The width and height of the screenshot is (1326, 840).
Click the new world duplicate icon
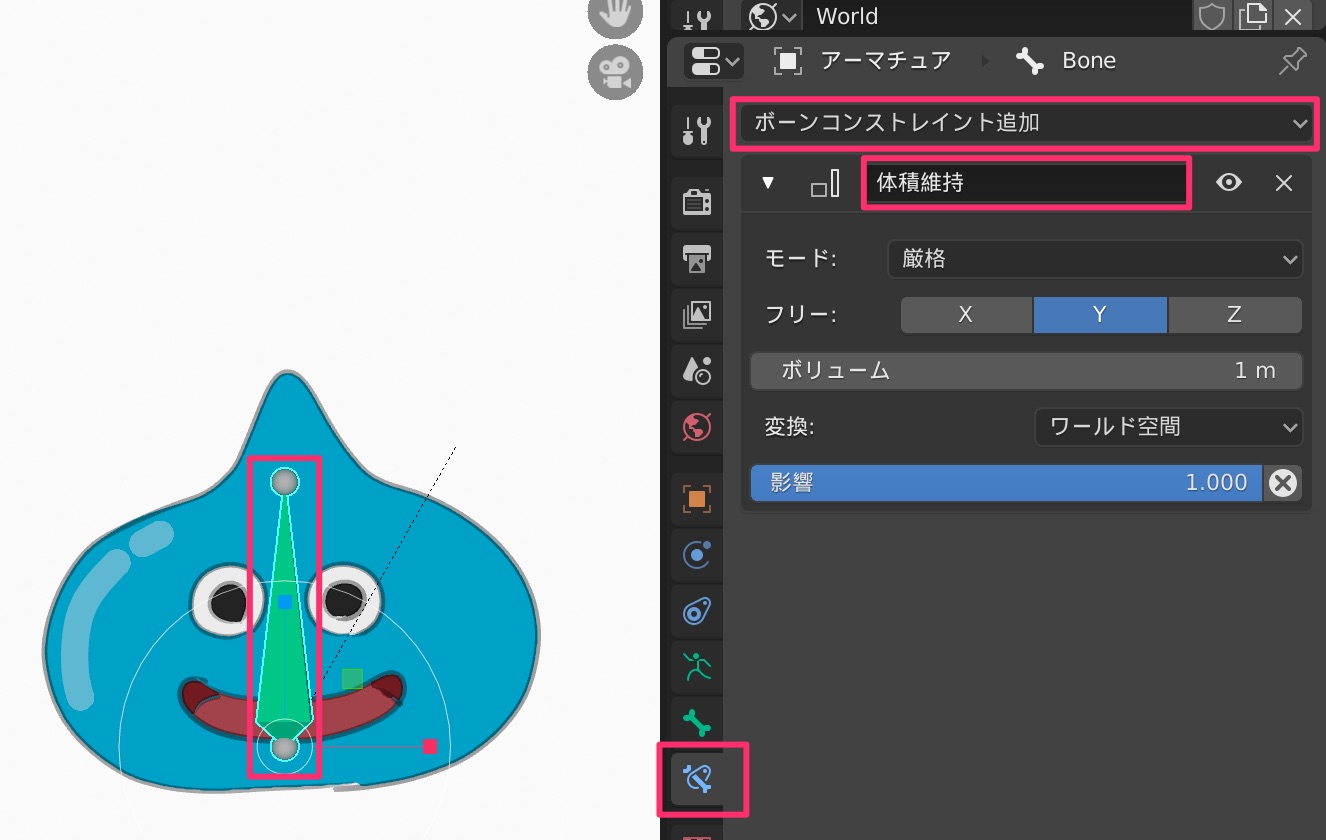click(x=1252, y=16)
